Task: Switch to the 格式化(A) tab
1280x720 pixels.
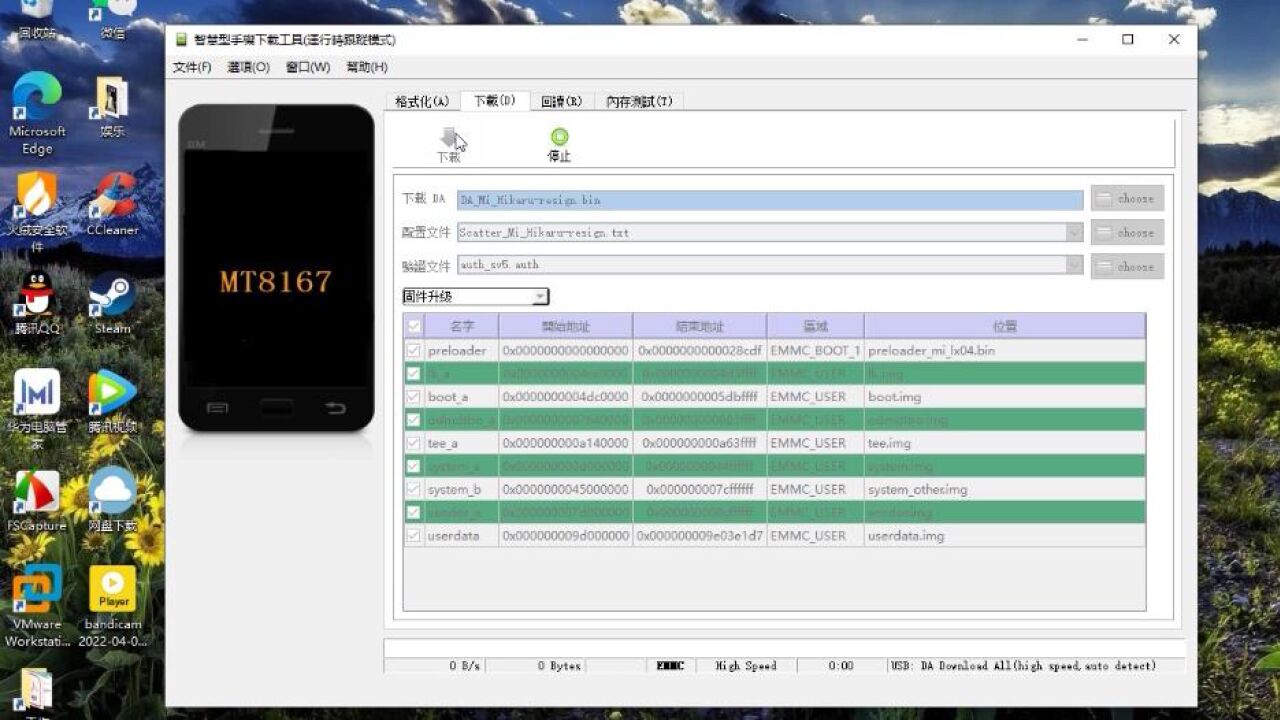Action: point(420,101)
